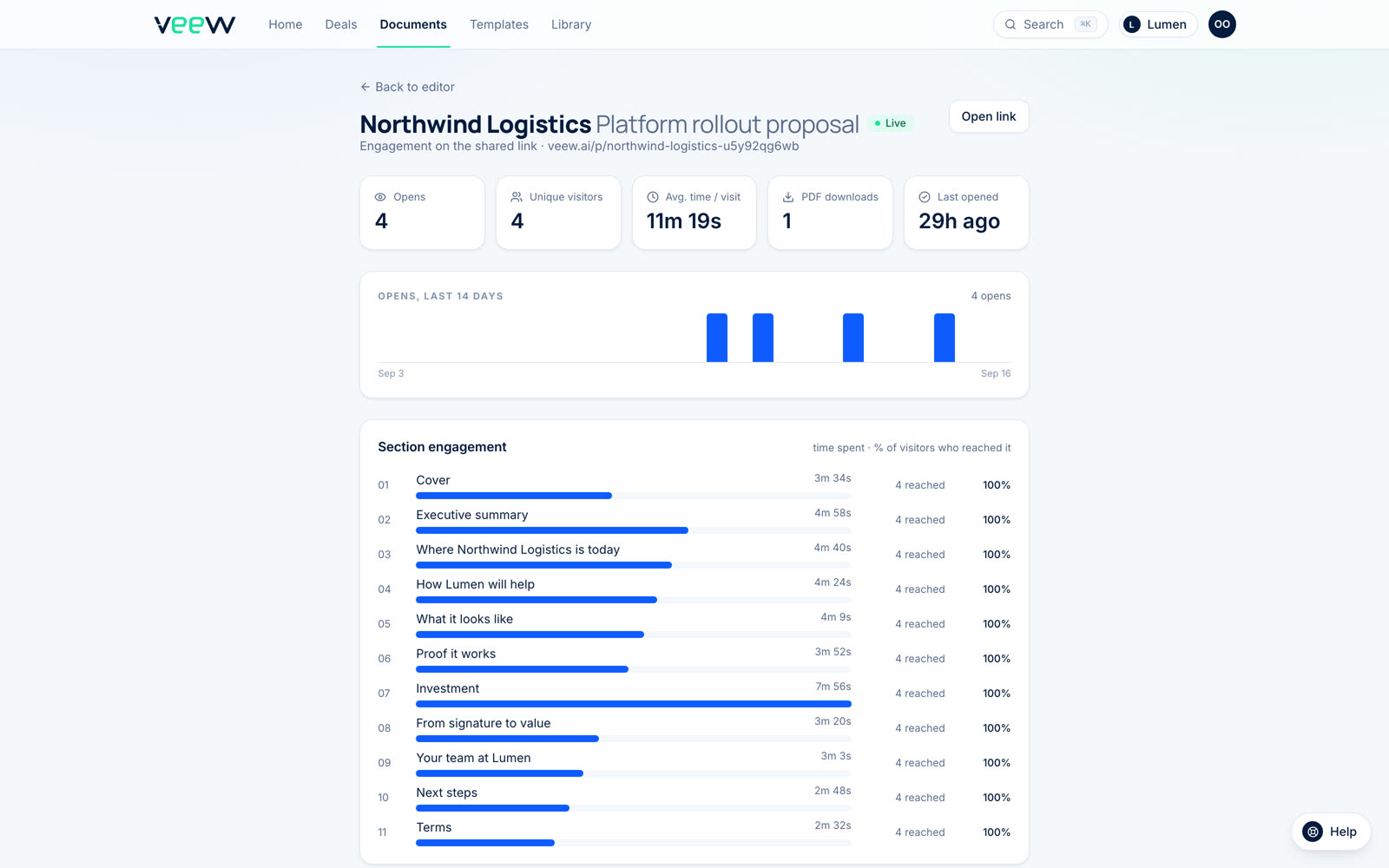Click the shared link URL text
This screenshot has height=868, width=1389.
[x=673, y=146]
